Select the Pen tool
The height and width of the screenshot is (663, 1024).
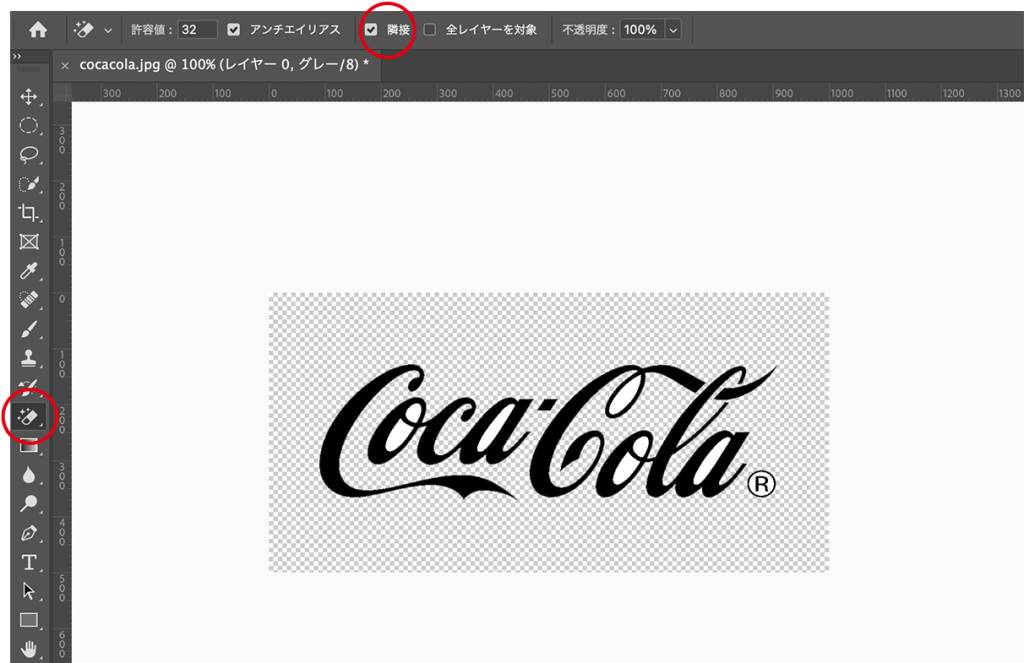point(29,533)
